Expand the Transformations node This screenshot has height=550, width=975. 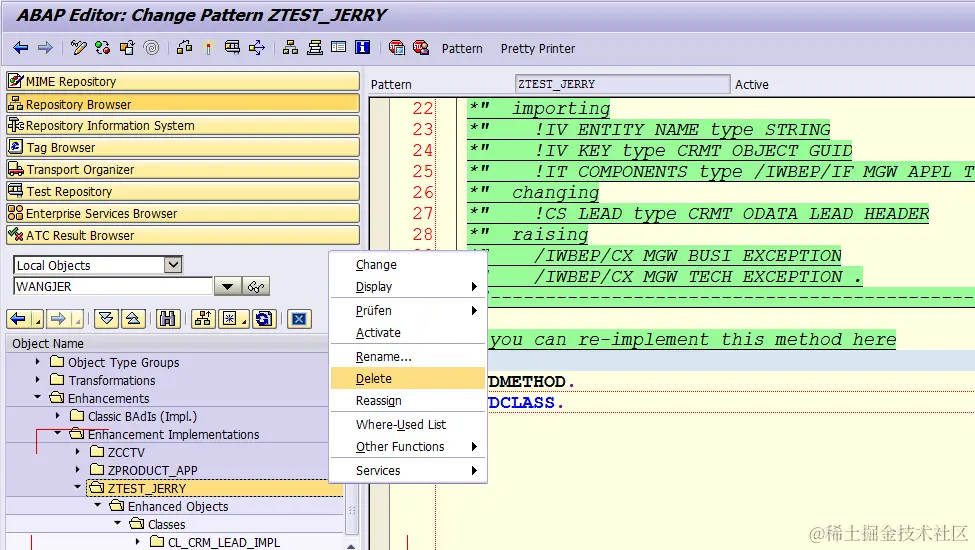[37, 380]
